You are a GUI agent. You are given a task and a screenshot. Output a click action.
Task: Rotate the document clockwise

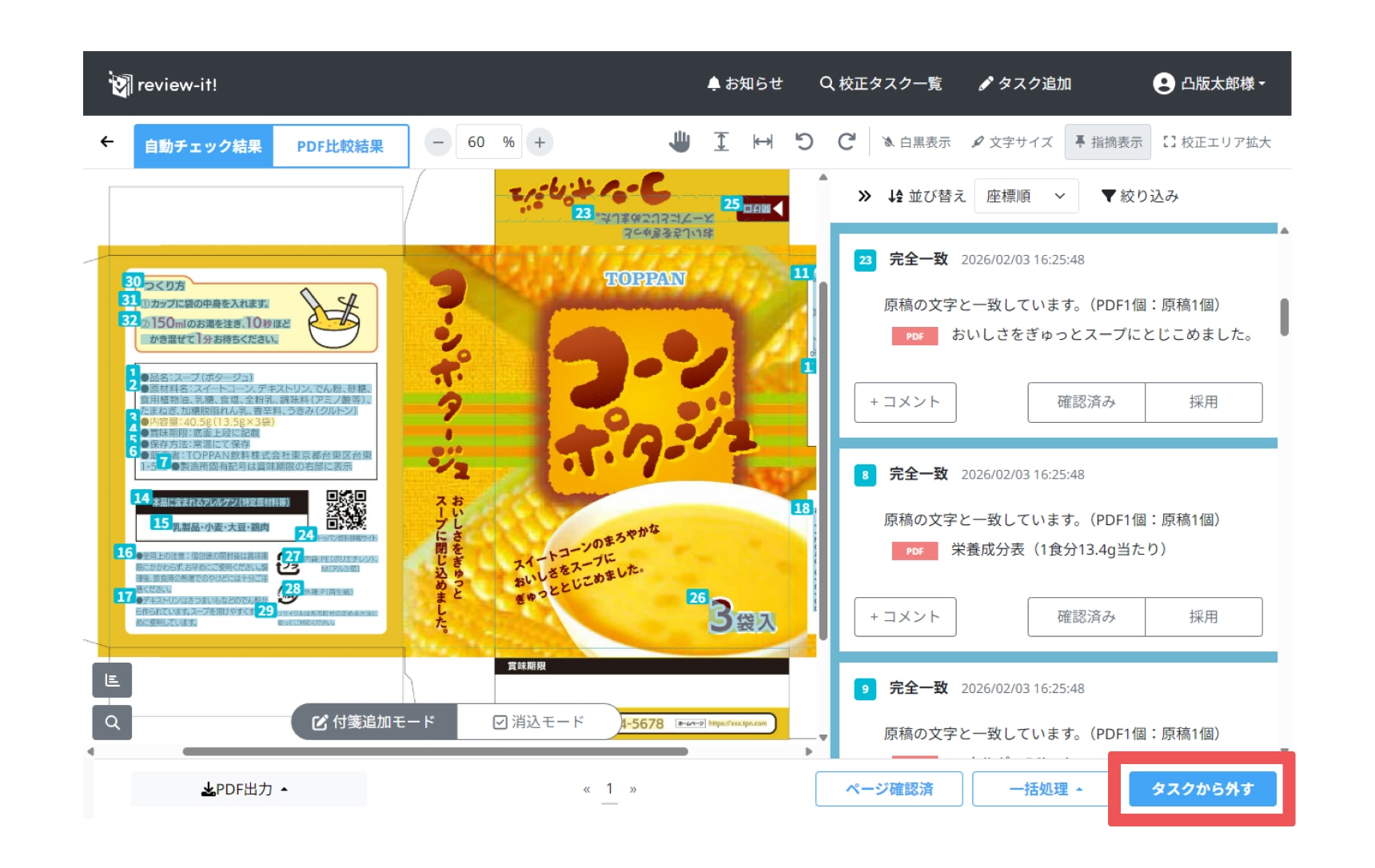846,142
